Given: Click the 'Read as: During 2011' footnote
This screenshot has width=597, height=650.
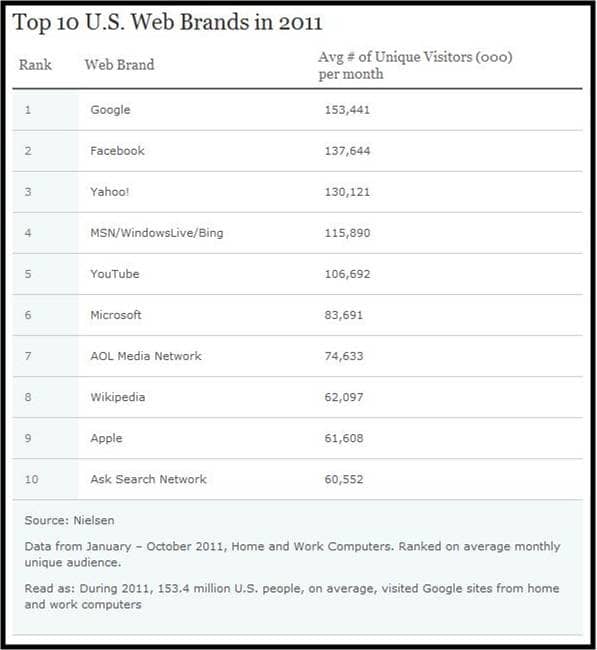Looking at the screenshot, I should pos(292,597).
